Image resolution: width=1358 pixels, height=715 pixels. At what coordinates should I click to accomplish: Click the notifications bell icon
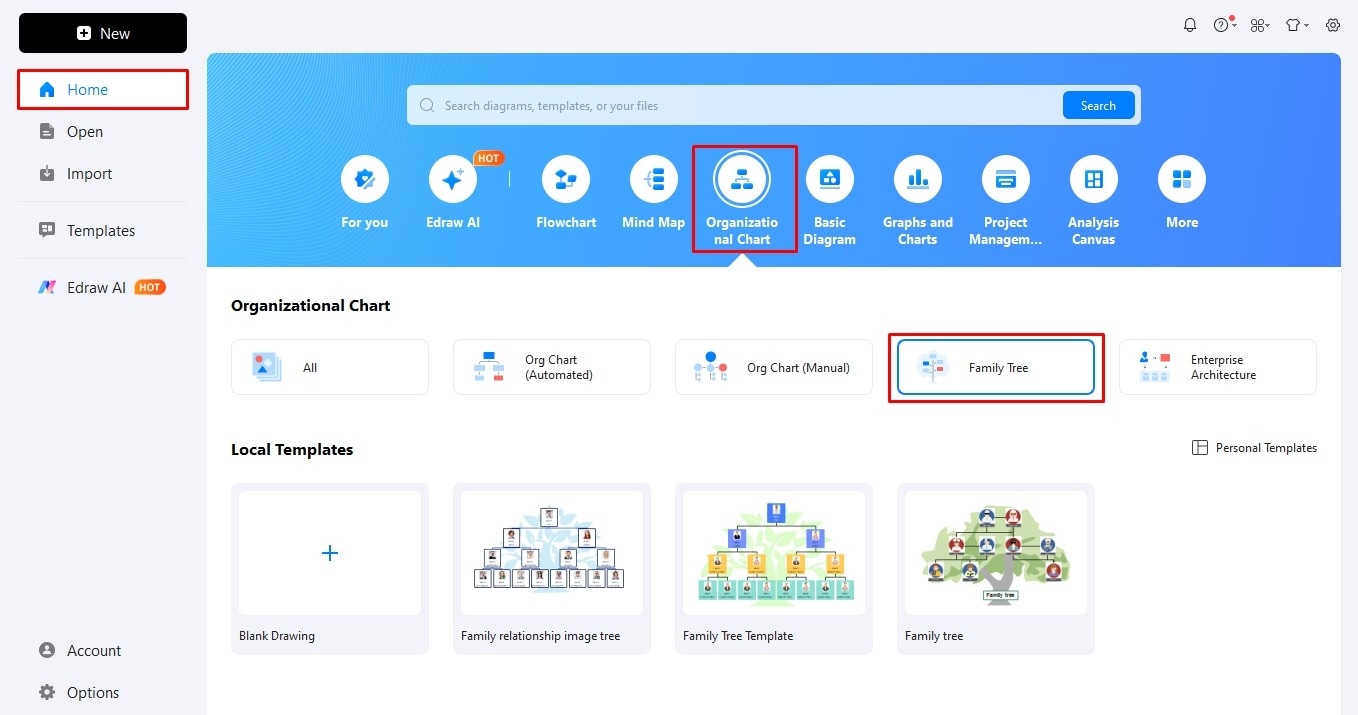pyautogui.click(x=1190, y=25)
